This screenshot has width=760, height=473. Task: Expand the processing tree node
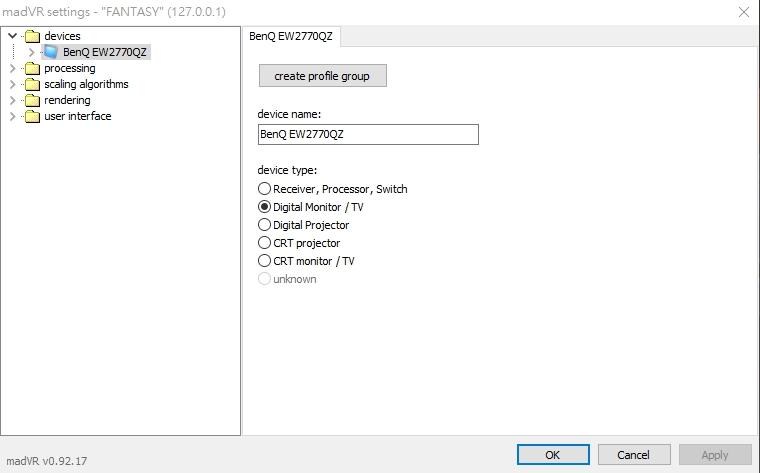click(x=12, y=68)
